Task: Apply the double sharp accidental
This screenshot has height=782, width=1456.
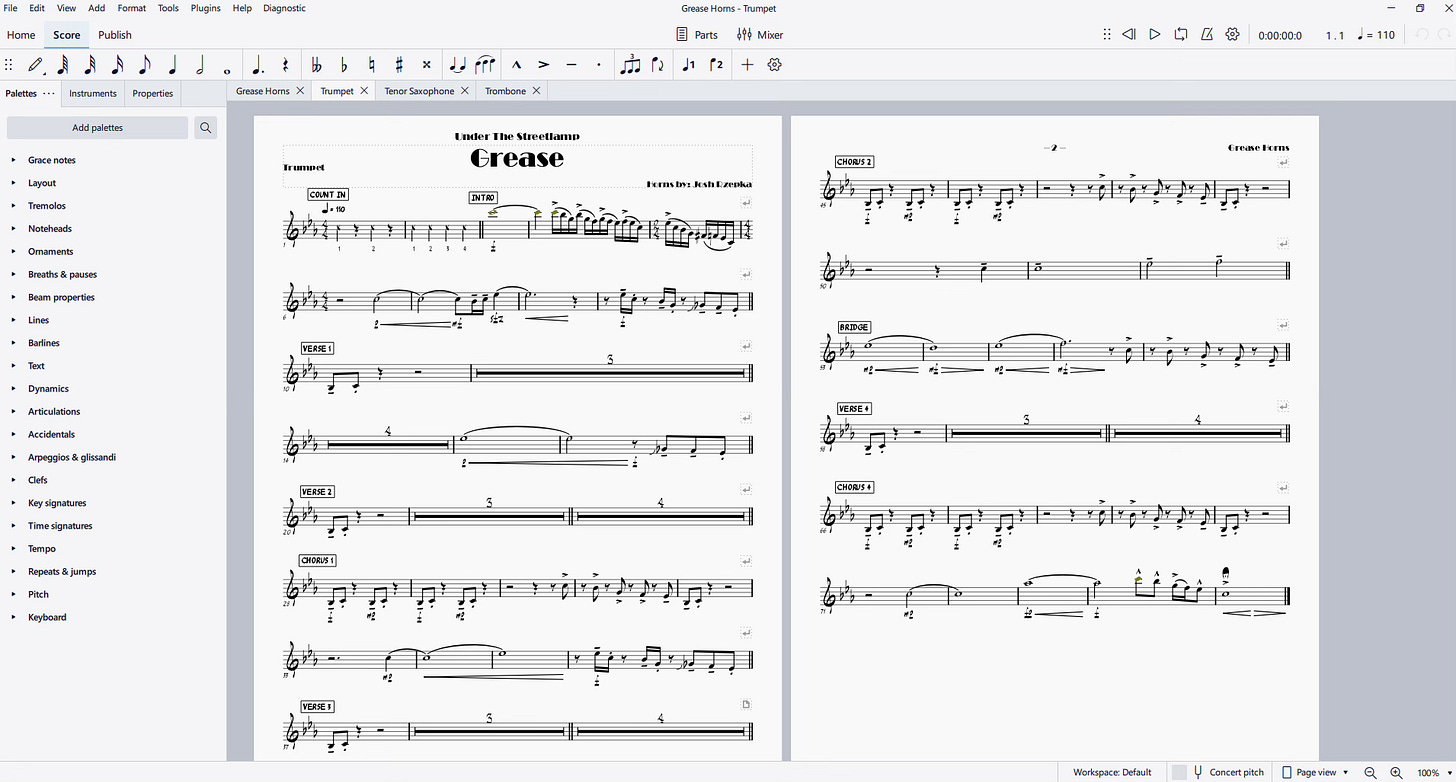Action: coord(426,65)
